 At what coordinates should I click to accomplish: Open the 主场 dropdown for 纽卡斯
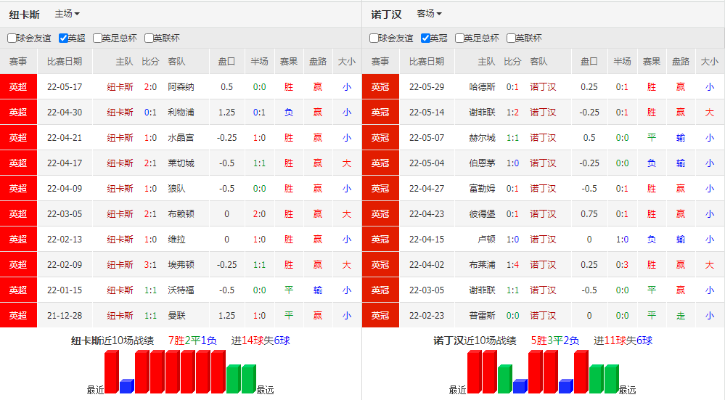click(67, 14)
